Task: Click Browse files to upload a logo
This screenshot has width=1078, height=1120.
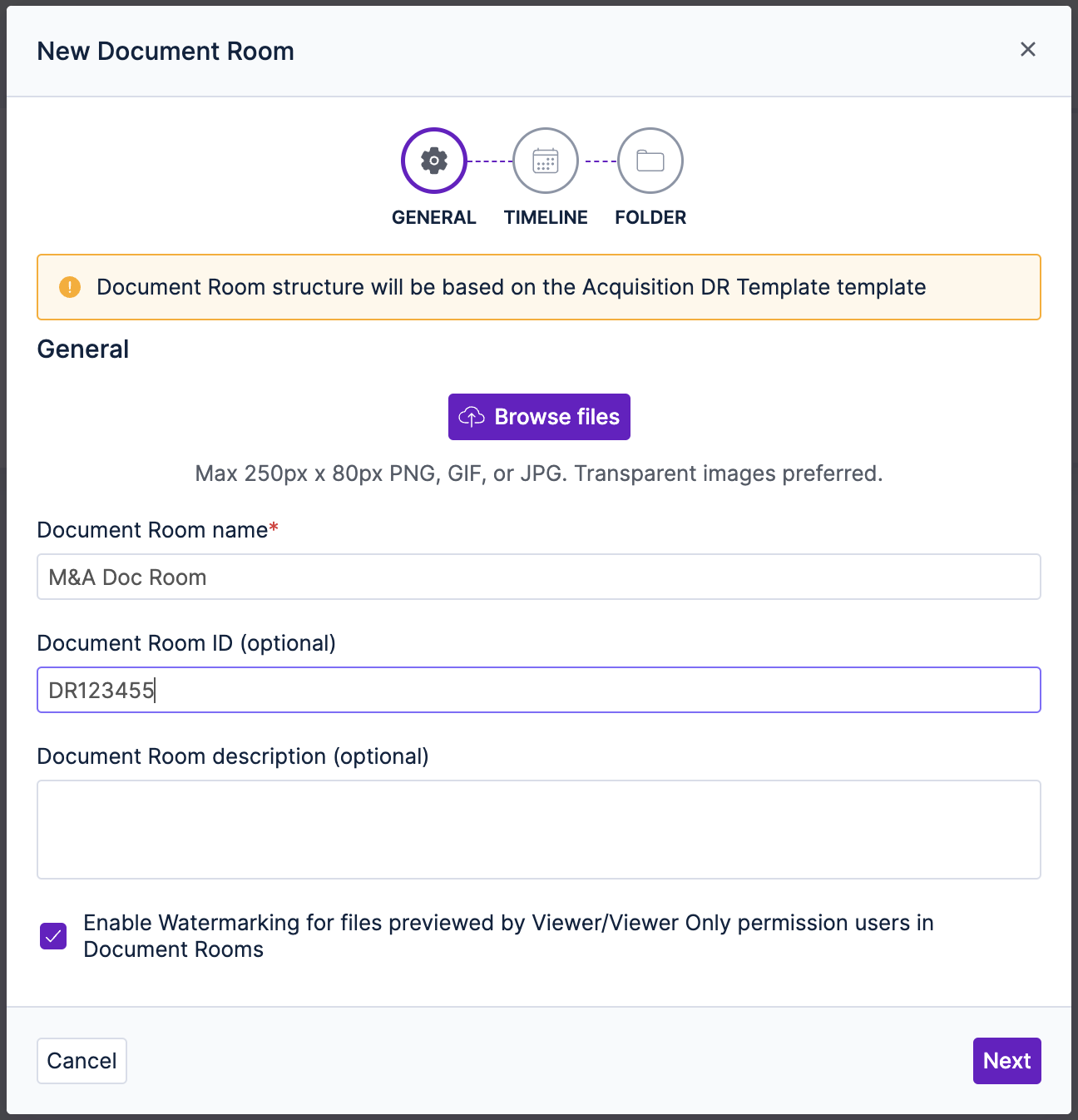Action: coord(538,416)
